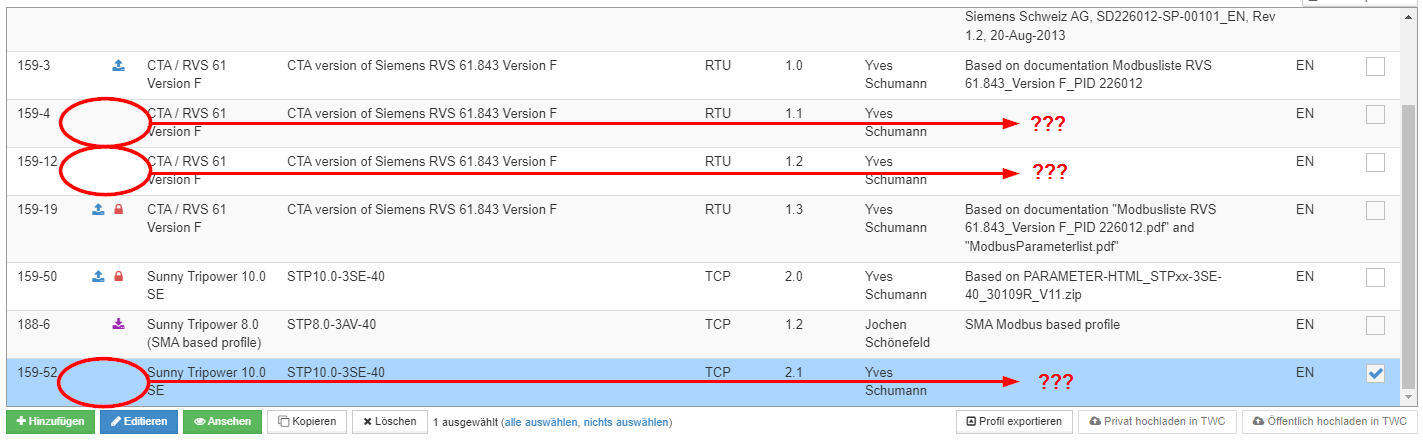The width and height of the screenshot is (1423, 441).
Task: Delete the selection with the Löschen button
Action: [x=389, y=422]
